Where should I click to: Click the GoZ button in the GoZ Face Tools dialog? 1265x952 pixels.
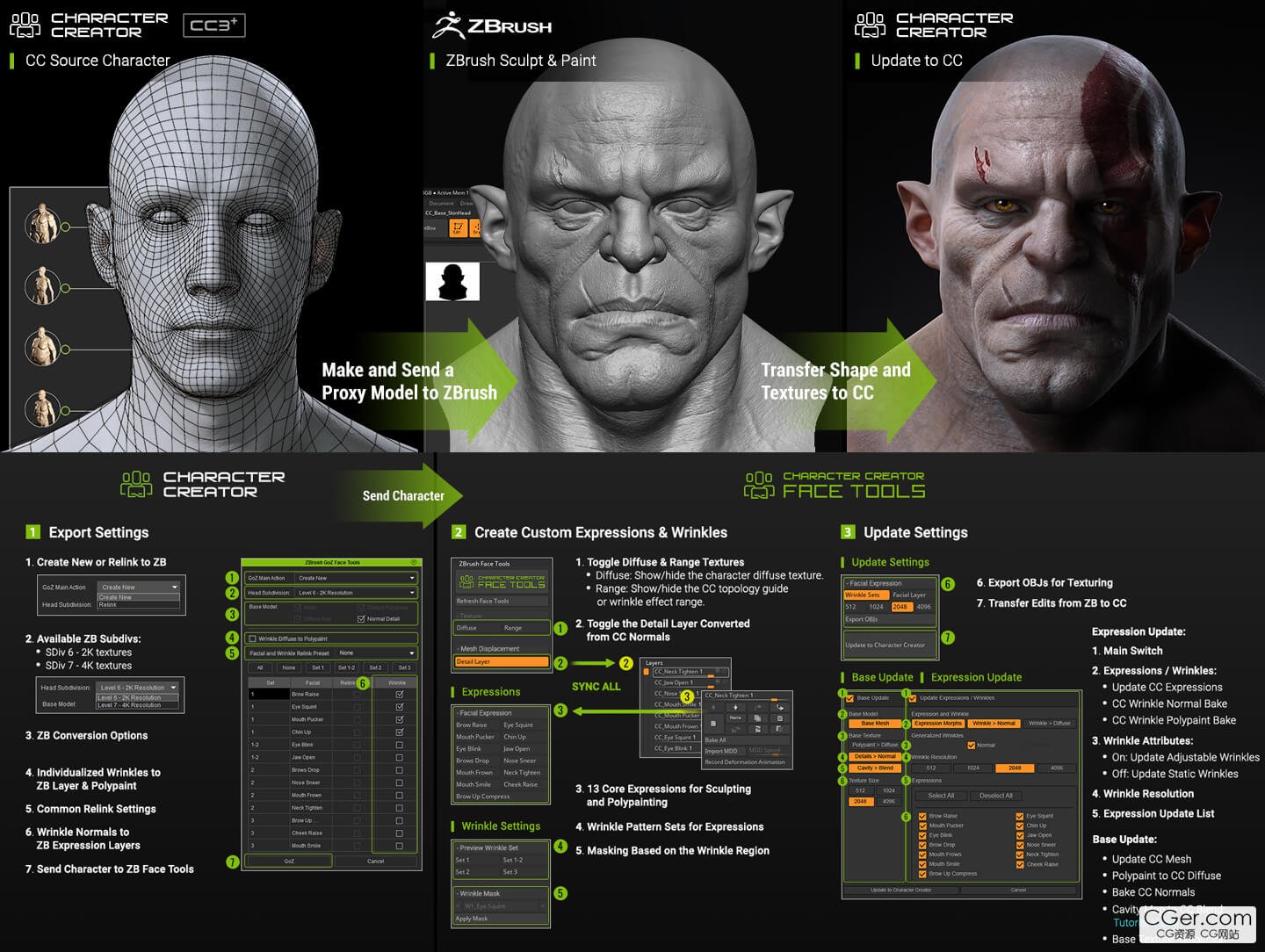(289, 861)
